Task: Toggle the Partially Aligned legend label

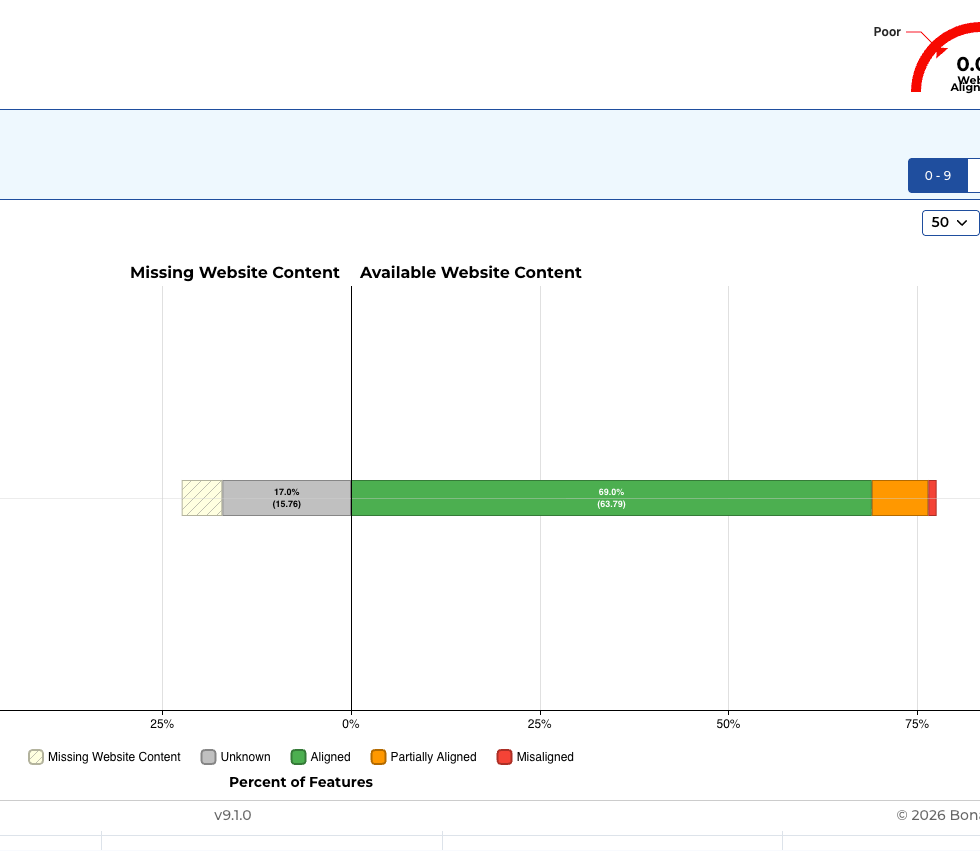Action: pos(433,757)
